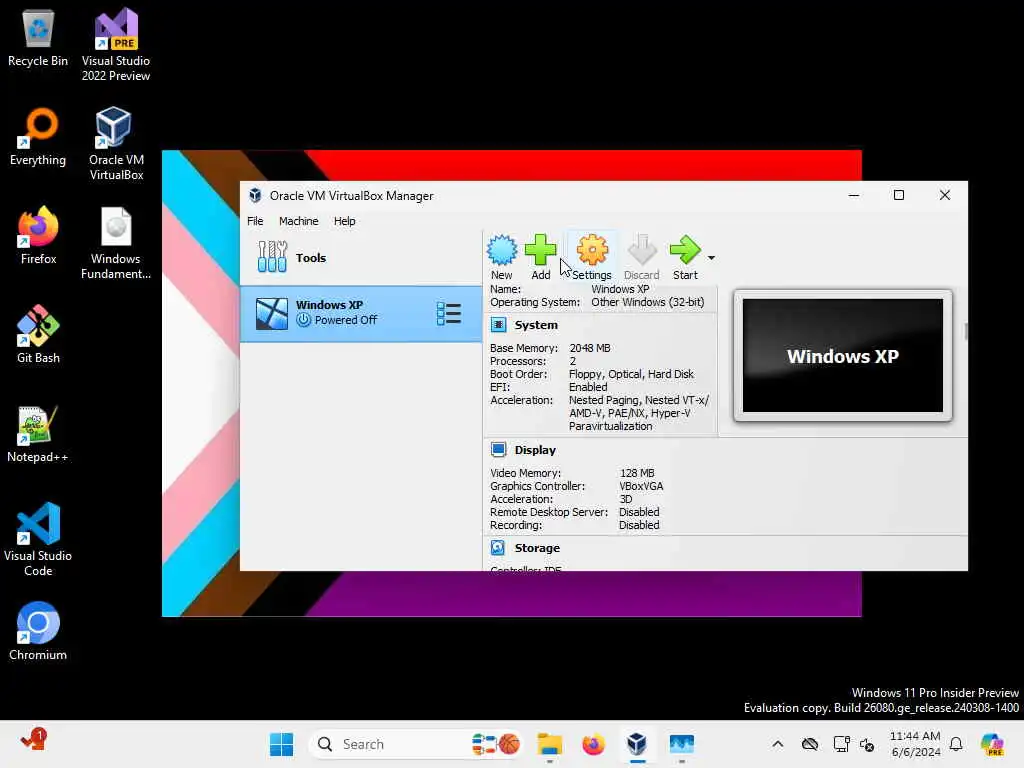
Task: Open the Settings gear in VirtualBox toolbar
Action: pyautogui.click(x=592, y=257)
